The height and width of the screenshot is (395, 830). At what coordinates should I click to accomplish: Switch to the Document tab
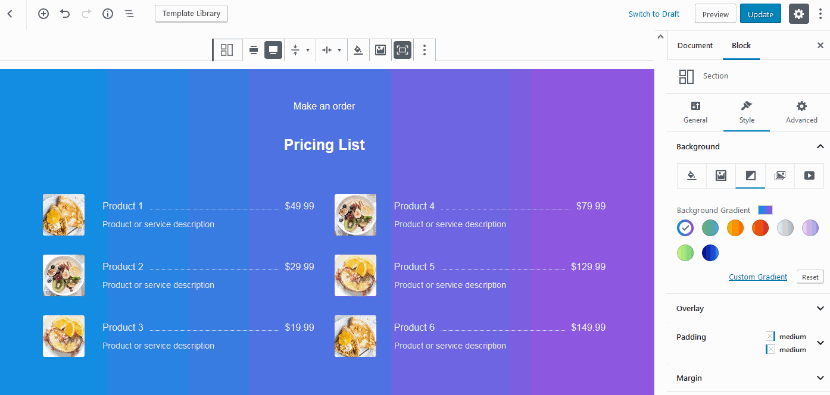pos(695,46)
